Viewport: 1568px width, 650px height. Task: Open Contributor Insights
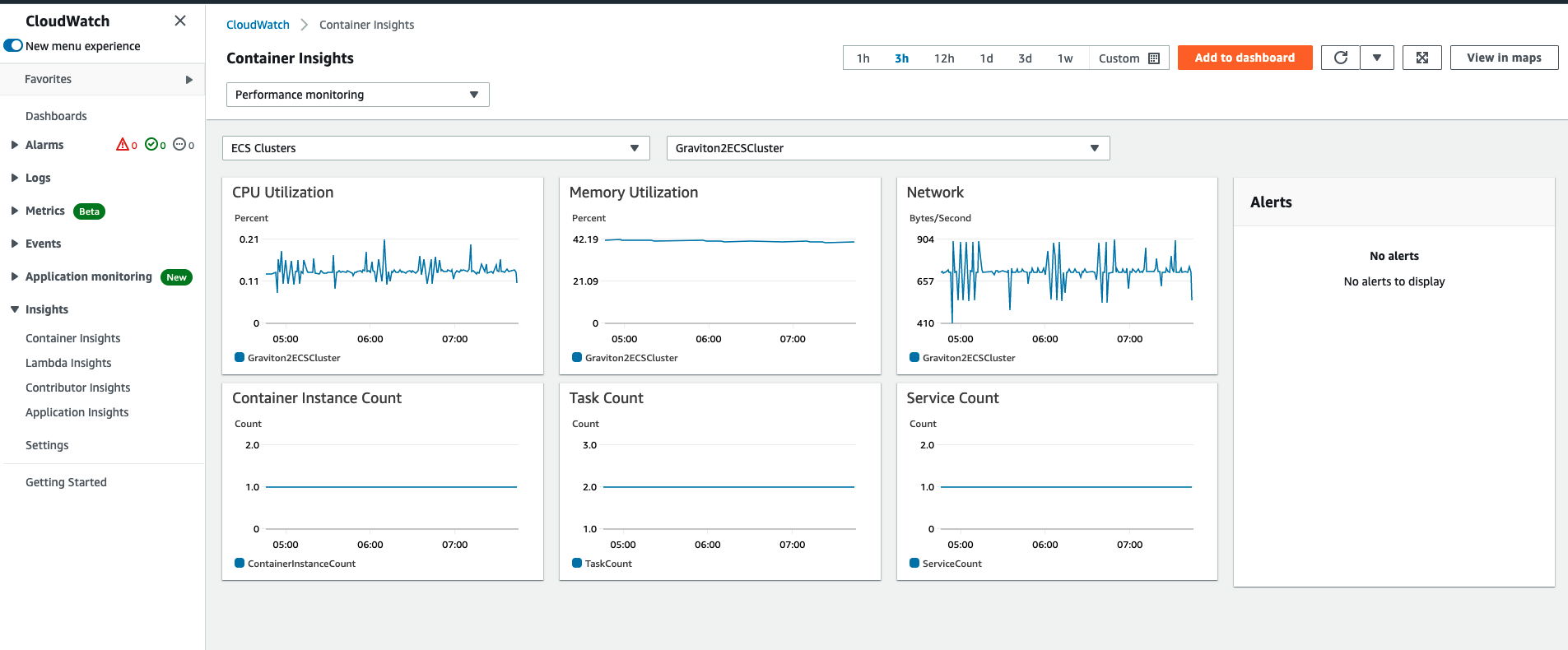tap(78, 388)
